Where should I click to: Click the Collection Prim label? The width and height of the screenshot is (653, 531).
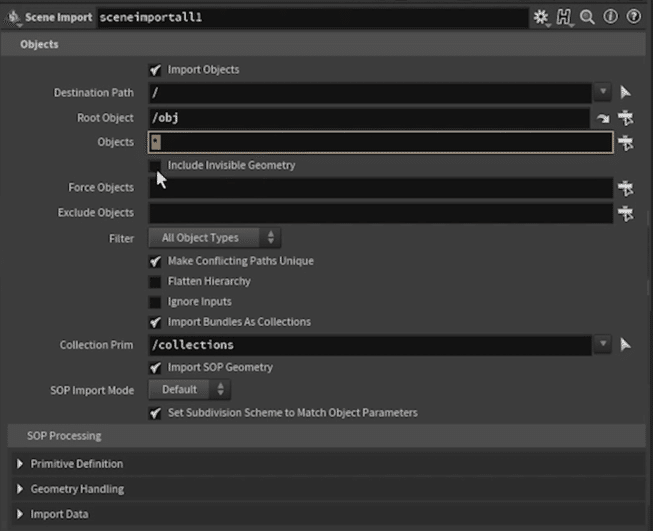pyautogui.click(x=97, y=345)
